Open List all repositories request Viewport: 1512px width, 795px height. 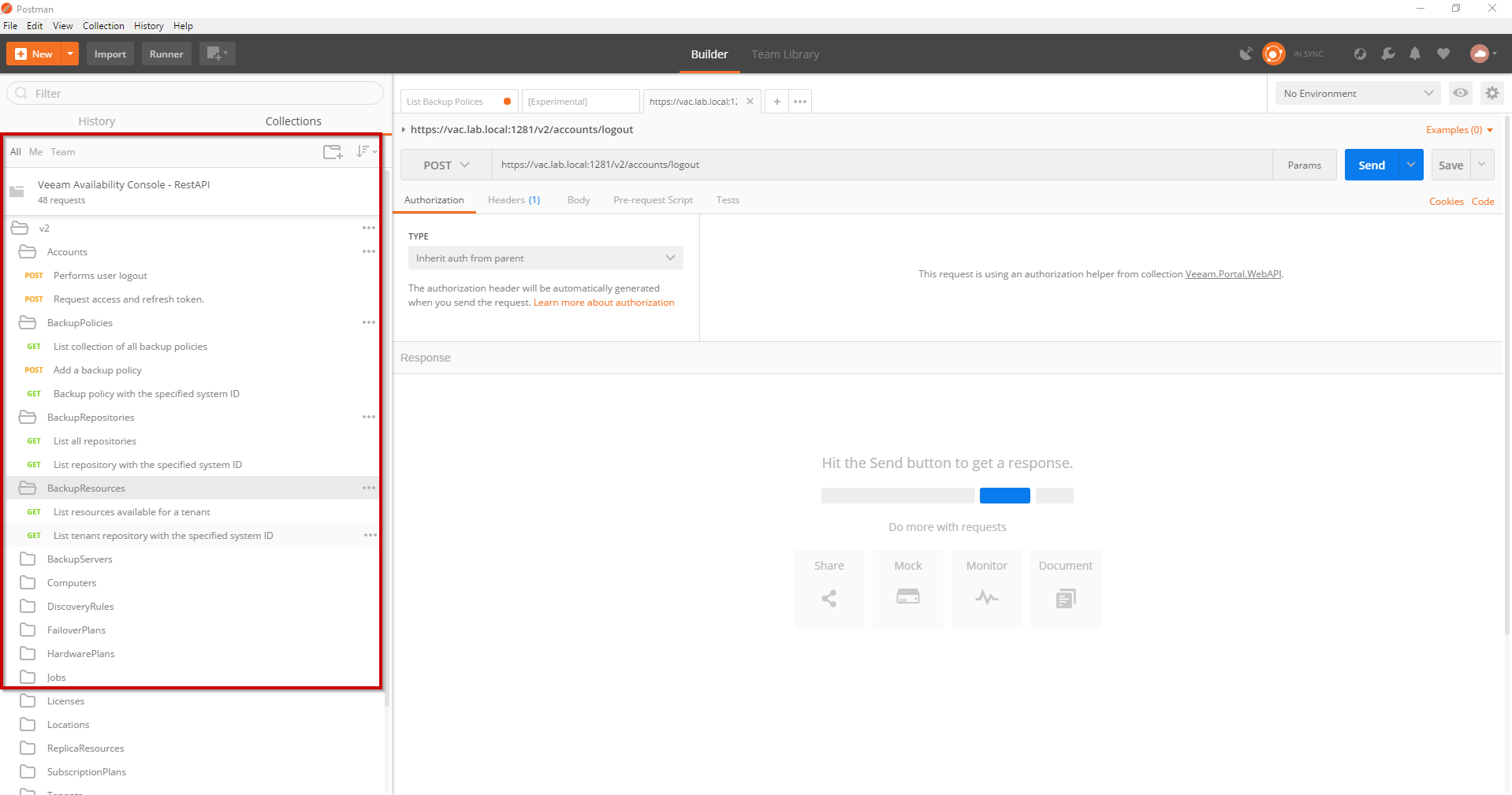pyautogui.click(x=95, y=440)
